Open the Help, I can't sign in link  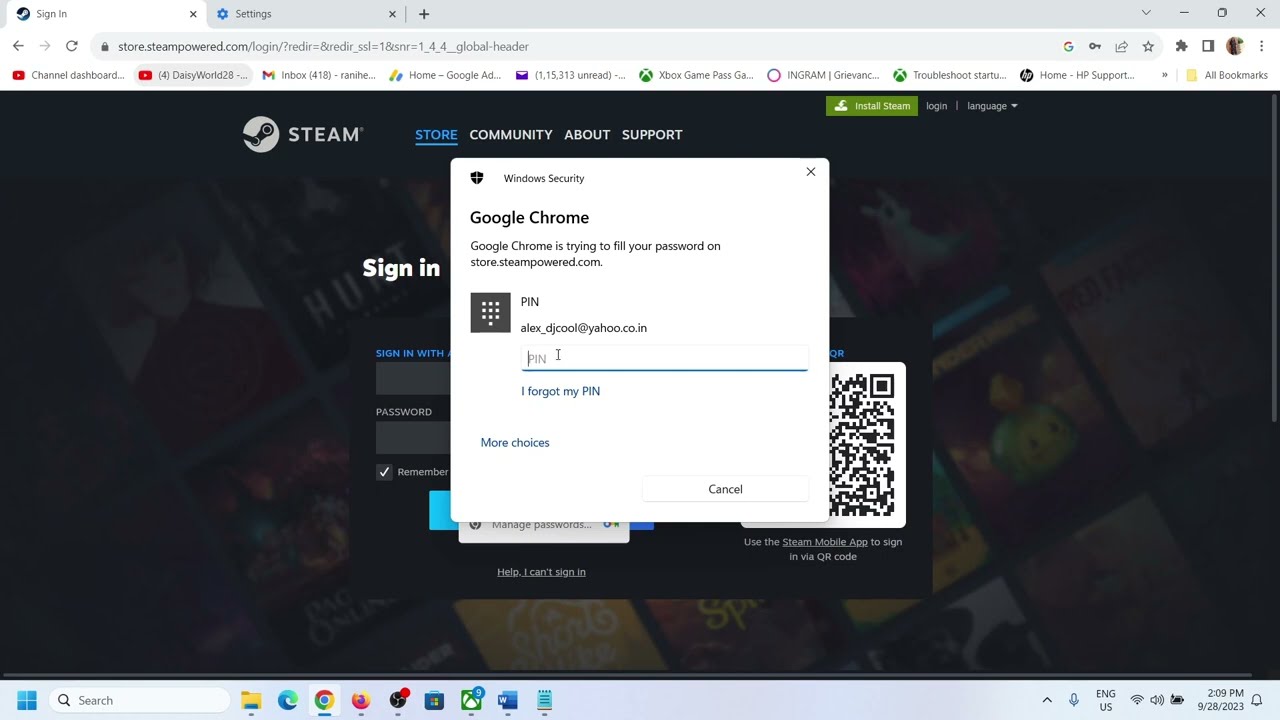click(x=541, y=572)
